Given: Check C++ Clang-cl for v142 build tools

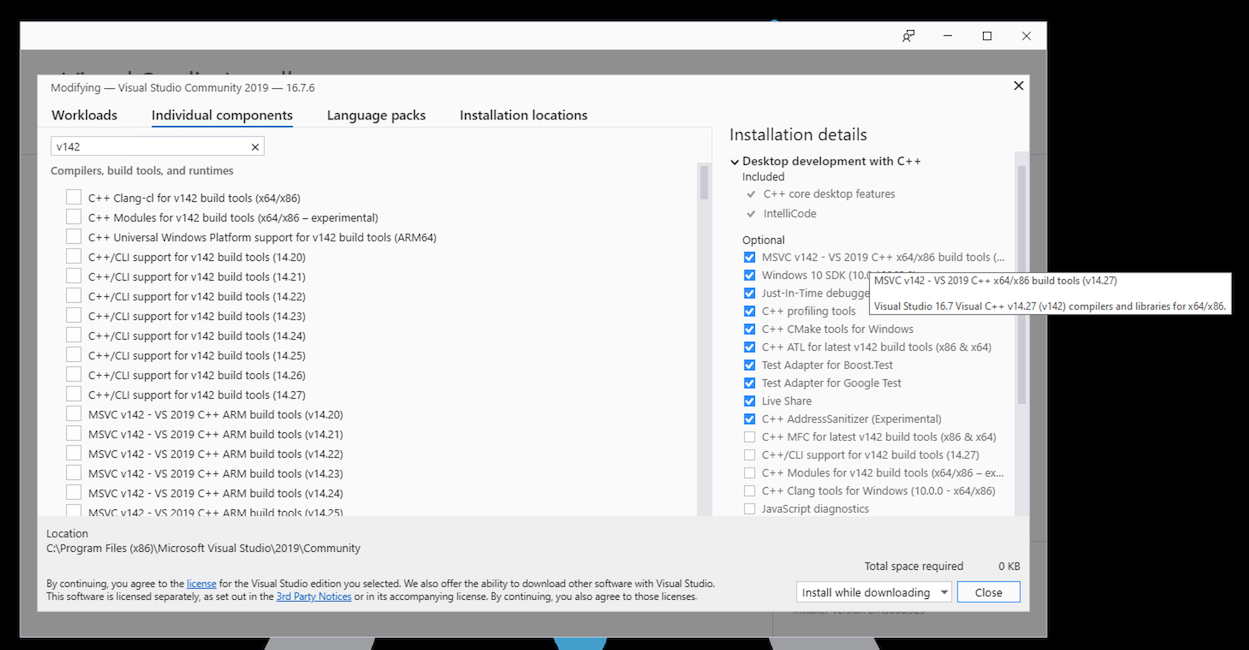Looking at the screenshot, I should (x=74, y=198).
